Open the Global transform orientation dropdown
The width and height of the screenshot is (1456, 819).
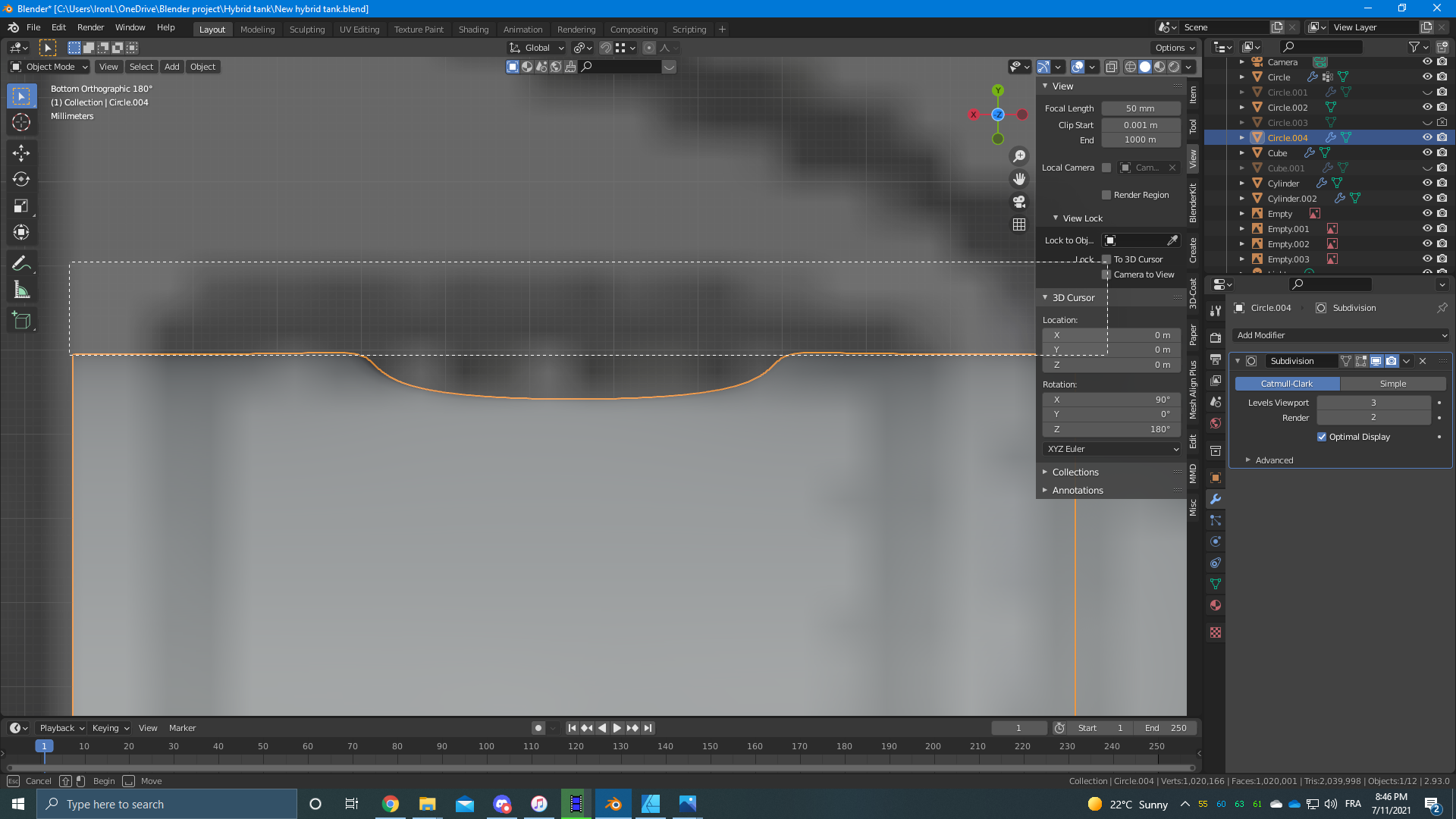pyautogui.click(x=537, y=48)
